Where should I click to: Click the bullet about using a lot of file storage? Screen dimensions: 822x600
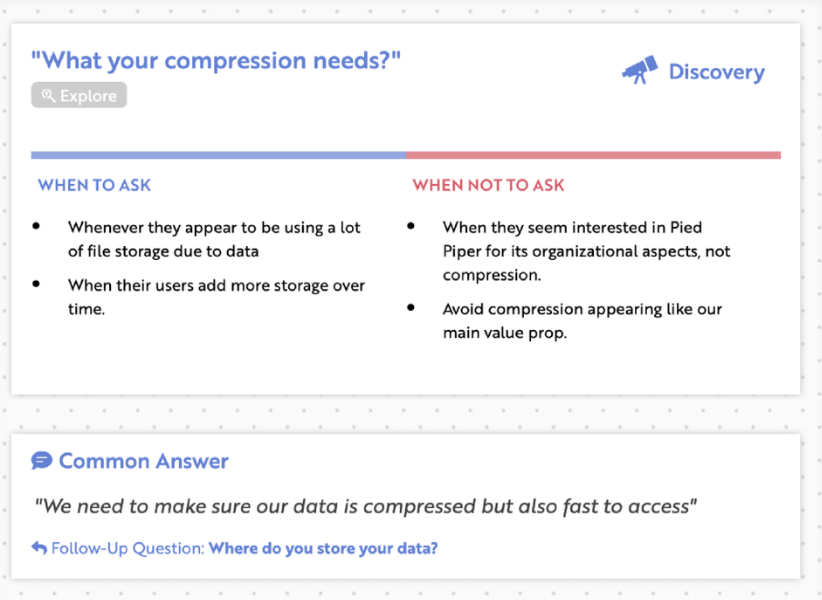click(x=214, y=239)
